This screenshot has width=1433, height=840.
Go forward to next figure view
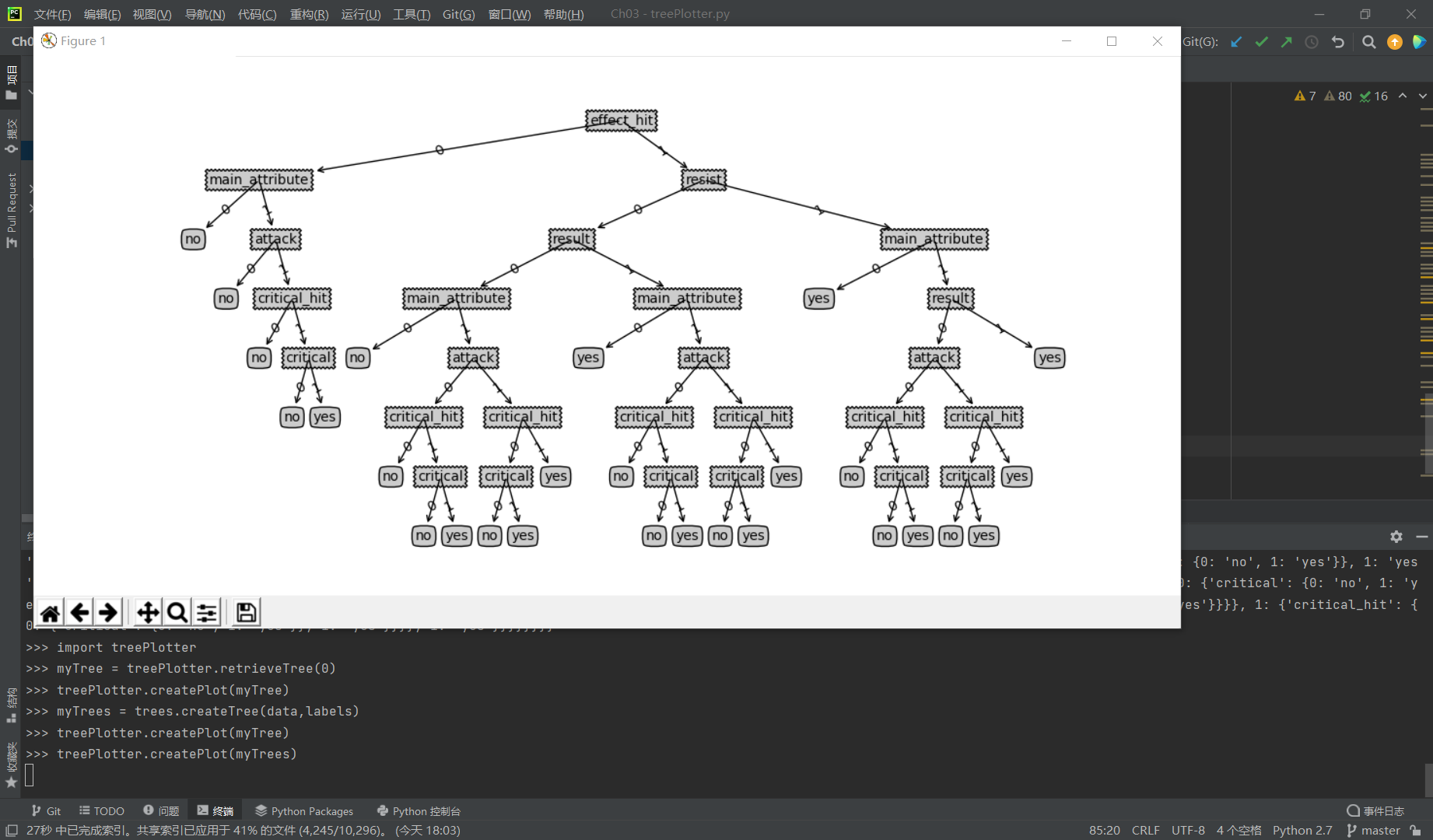click(x=108, y=613)
